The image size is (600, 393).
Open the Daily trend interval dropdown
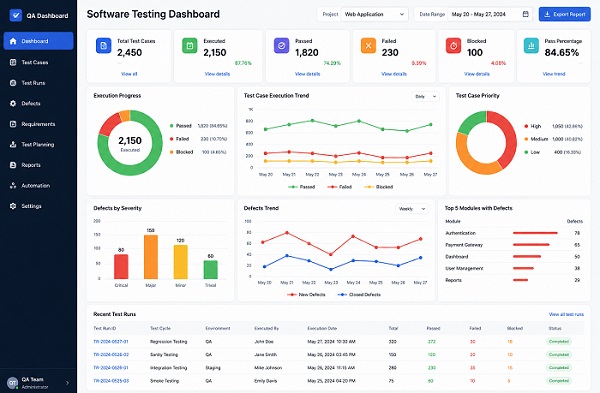426,96
